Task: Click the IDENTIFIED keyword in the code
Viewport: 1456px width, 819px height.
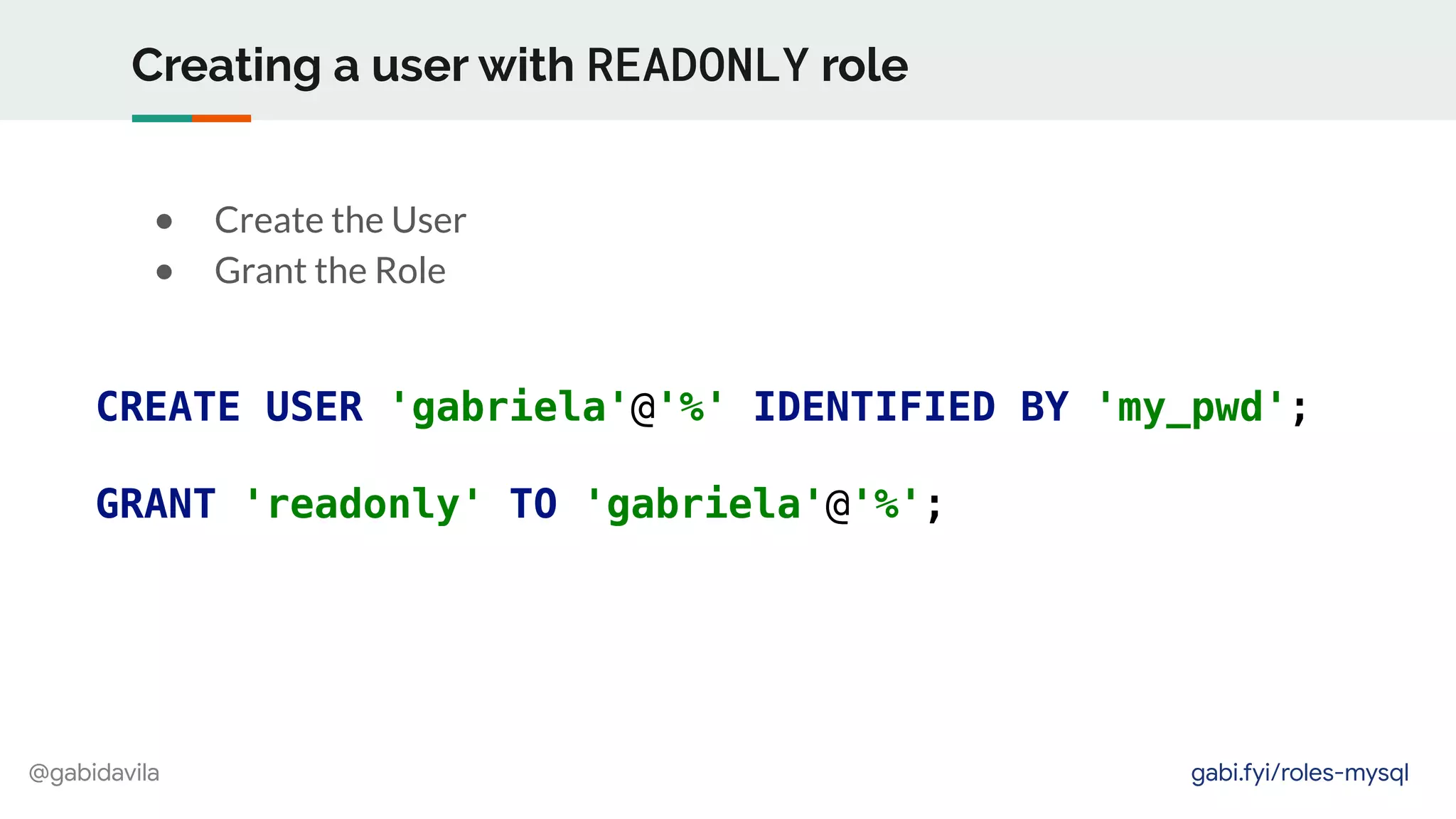Action: coord(874,407)
